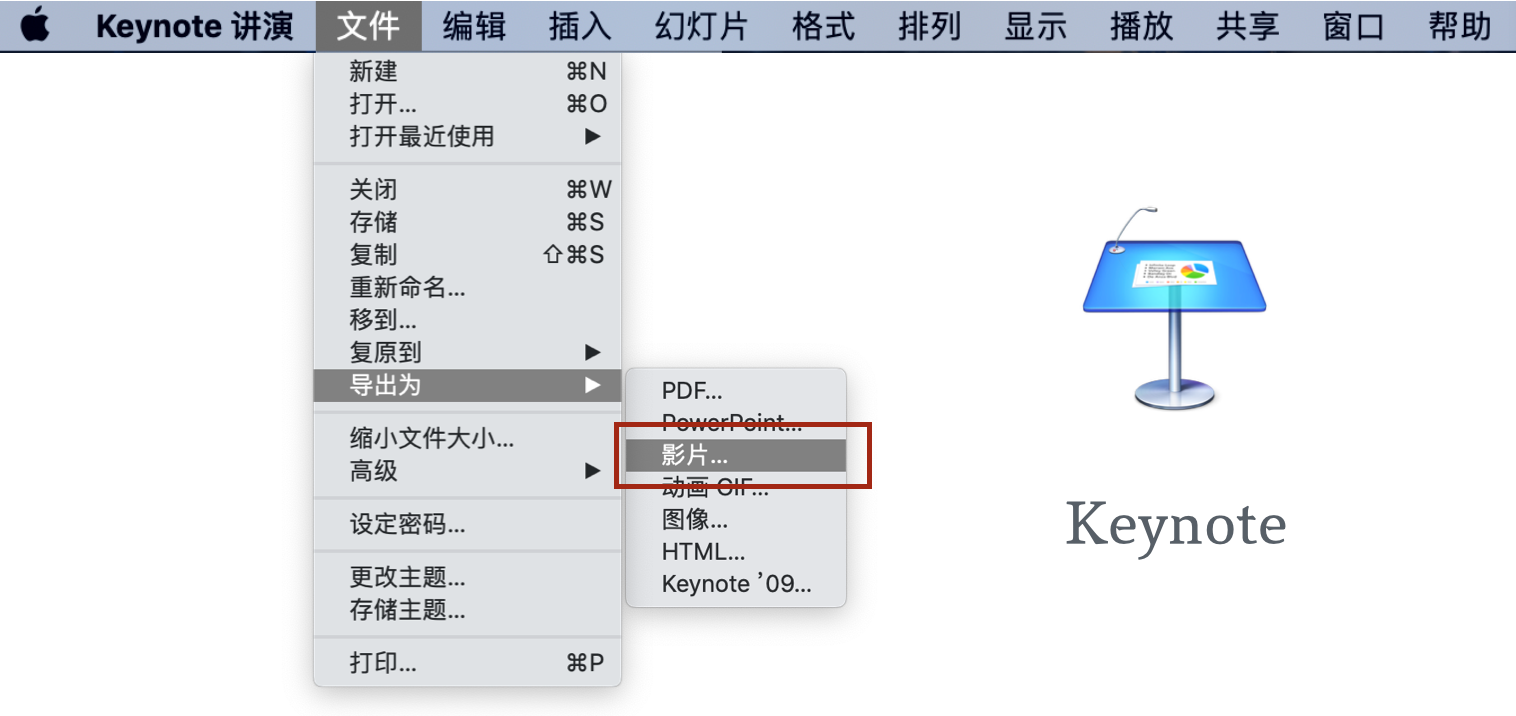Select the highlighted 导出为 entry
The height and width of the screenshot is (716, 1516).
[x=468, y=385]
